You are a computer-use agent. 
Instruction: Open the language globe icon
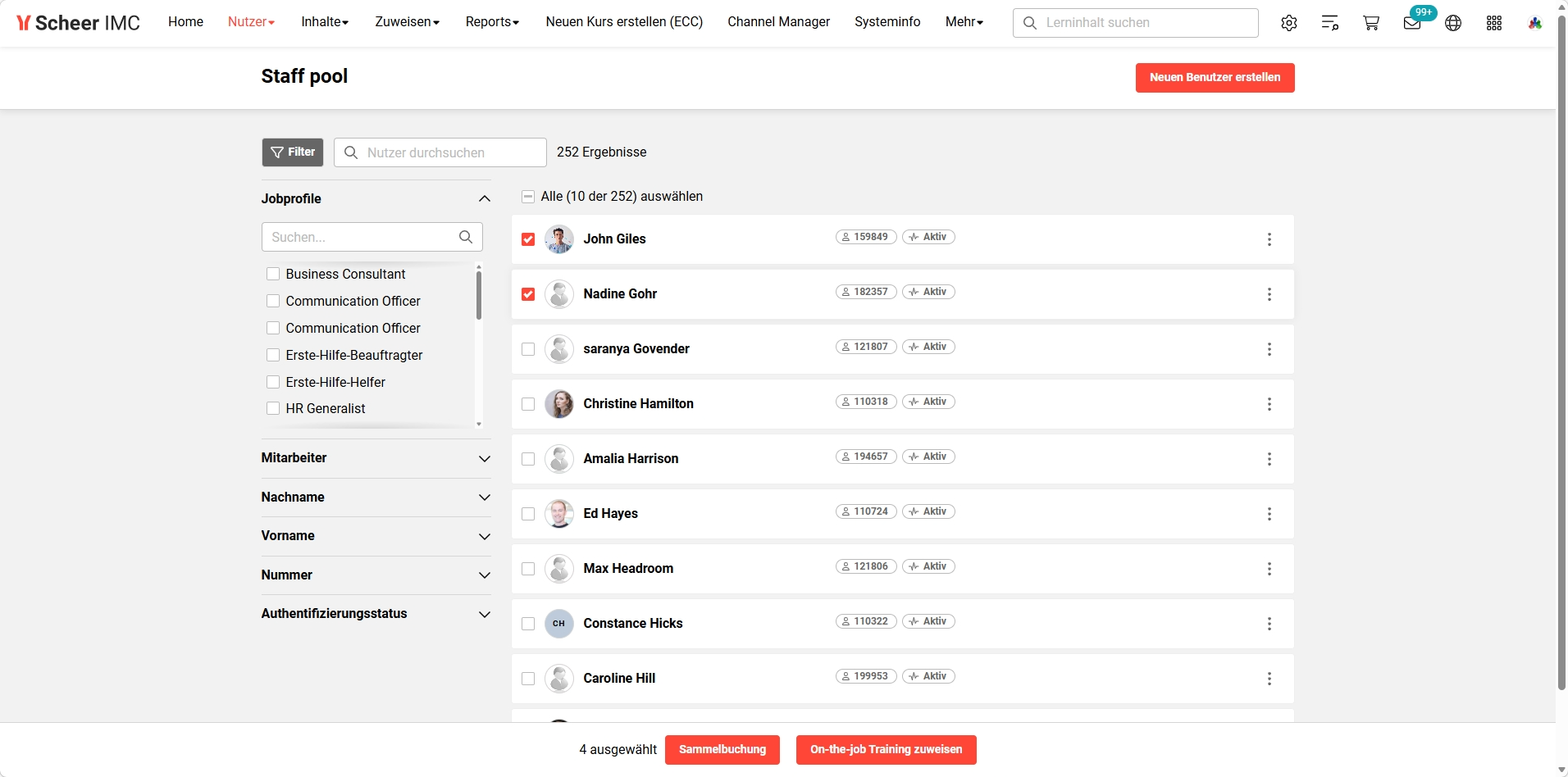pos(1453,23)
